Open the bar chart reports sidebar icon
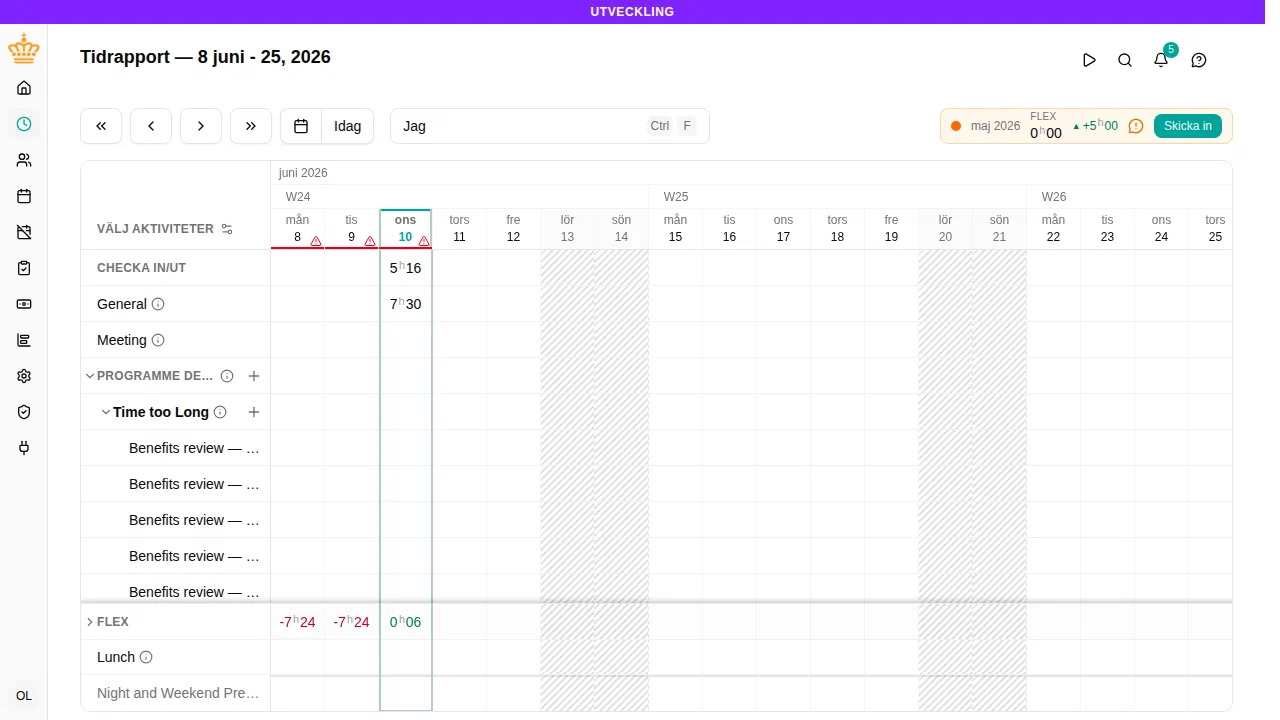Image resolution: width=1280 pixels, height=720 pixels. click(24, 340)
